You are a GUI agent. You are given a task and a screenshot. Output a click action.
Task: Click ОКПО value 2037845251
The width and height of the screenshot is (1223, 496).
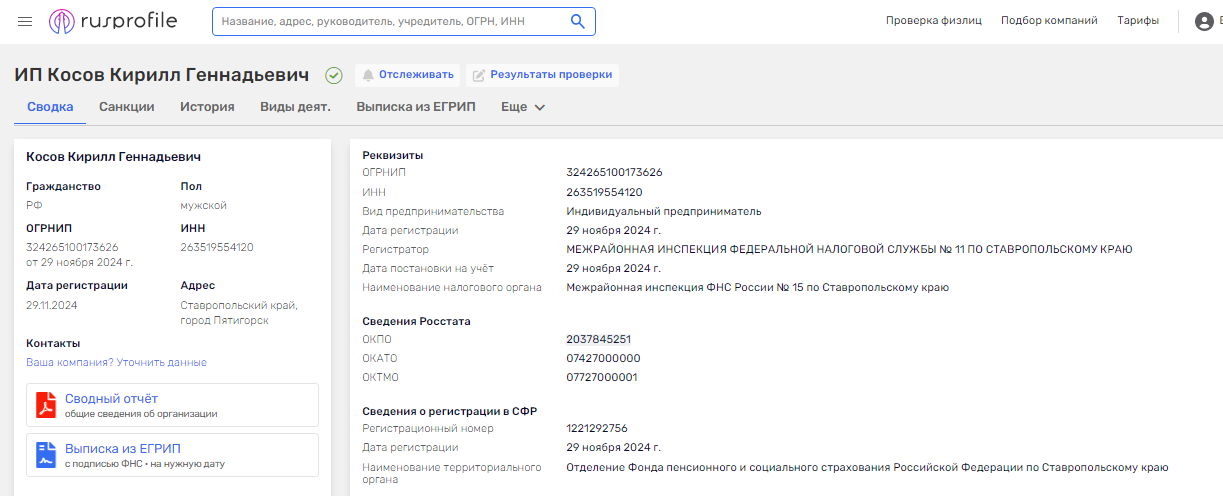point(598,339)
